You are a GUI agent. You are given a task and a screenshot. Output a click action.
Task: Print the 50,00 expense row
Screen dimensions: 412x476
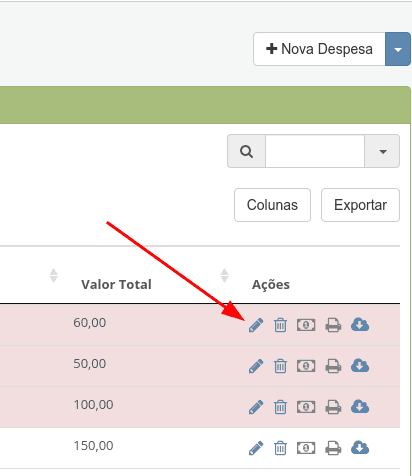[x=333, y=366]
